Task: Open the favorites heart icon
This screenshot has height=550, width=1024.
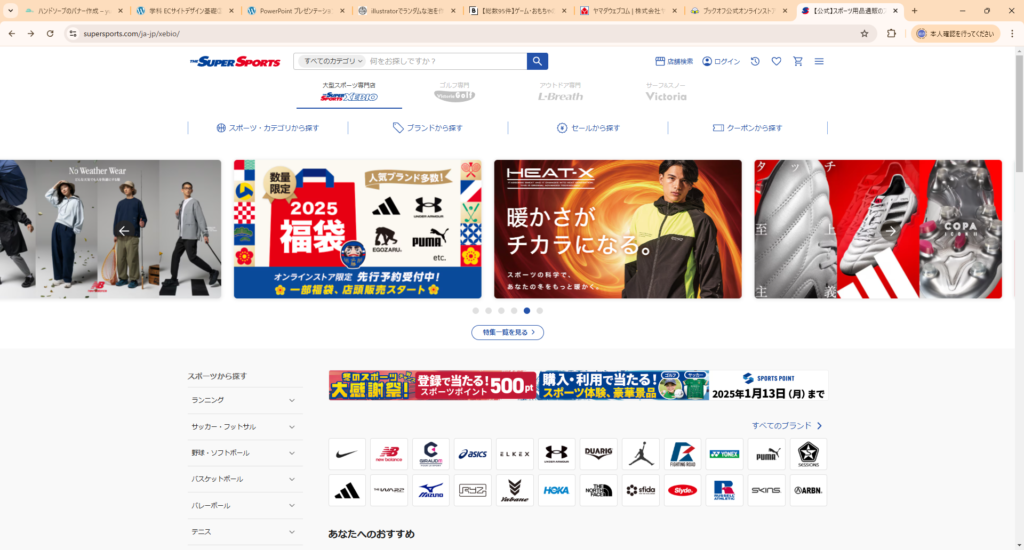Action: coord(776,61)
